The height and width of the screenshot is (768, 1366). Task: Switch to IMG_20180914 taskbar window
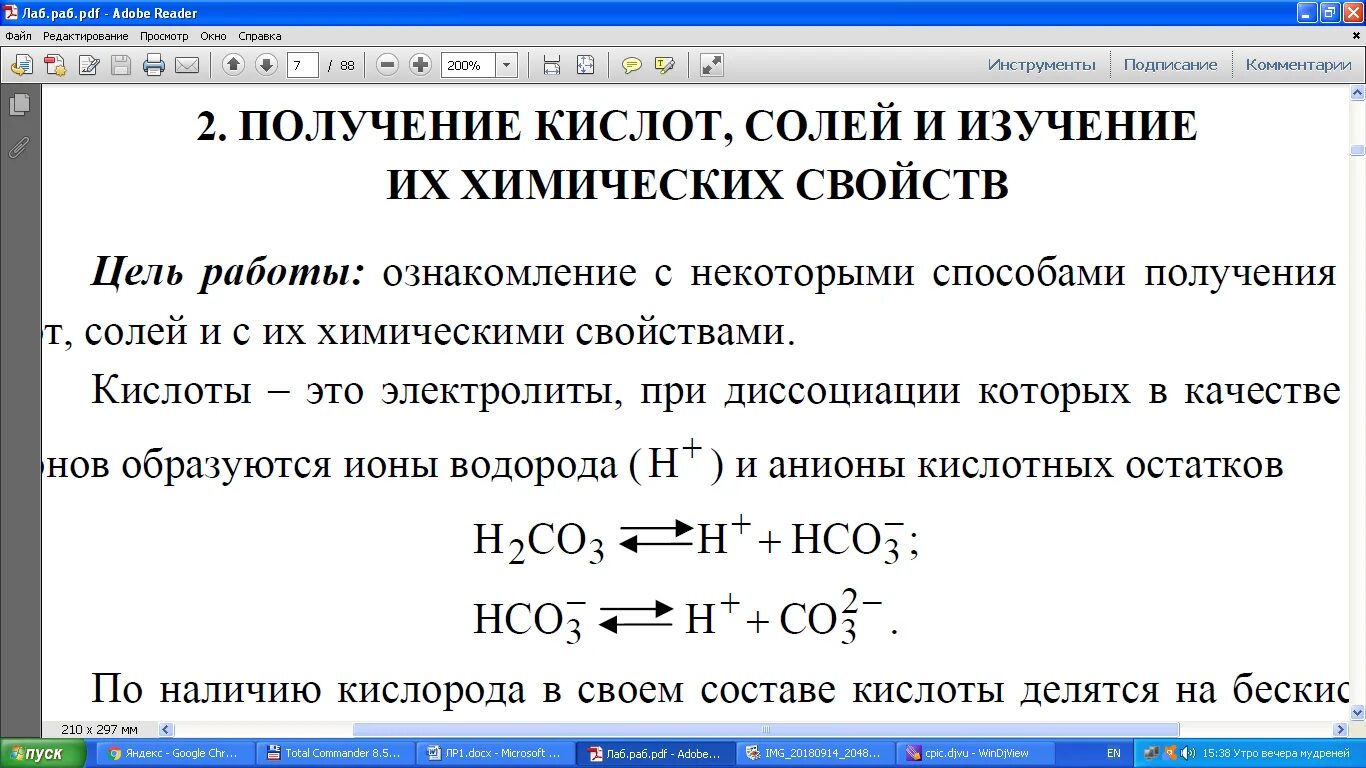click(x=814, y=753)
